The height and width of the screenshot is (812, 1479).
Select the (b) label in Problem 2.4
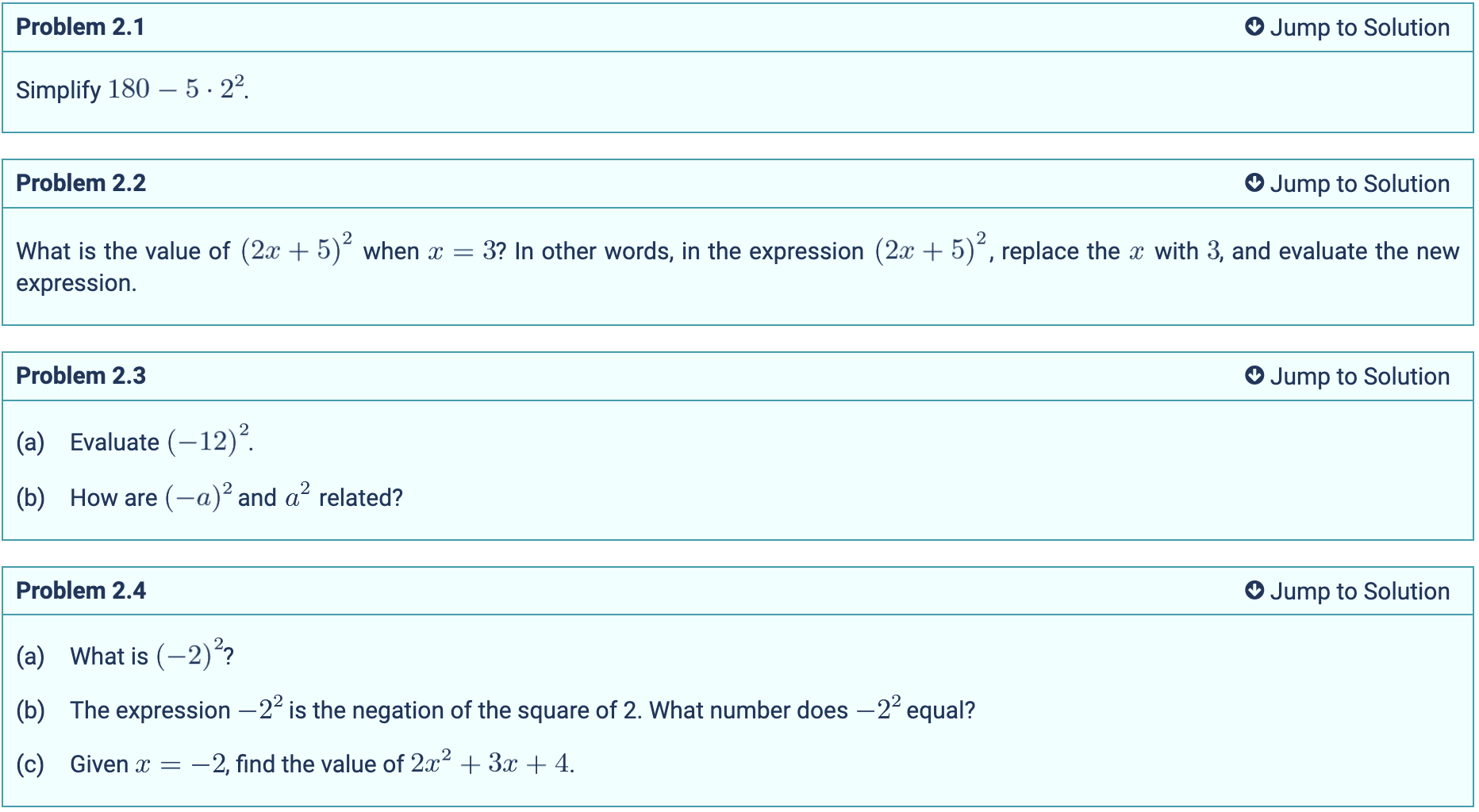[x=30, y=710]
